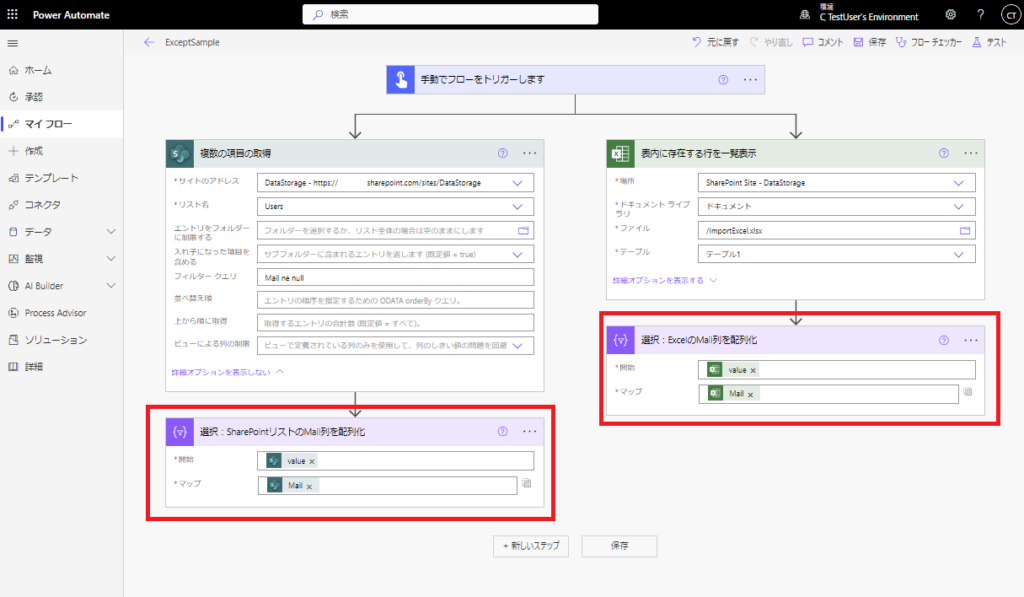Click the フィルター クエリ field with Mail ne null
The image size is (1024, 597).
pyautogui.click(x=395, y=278)
